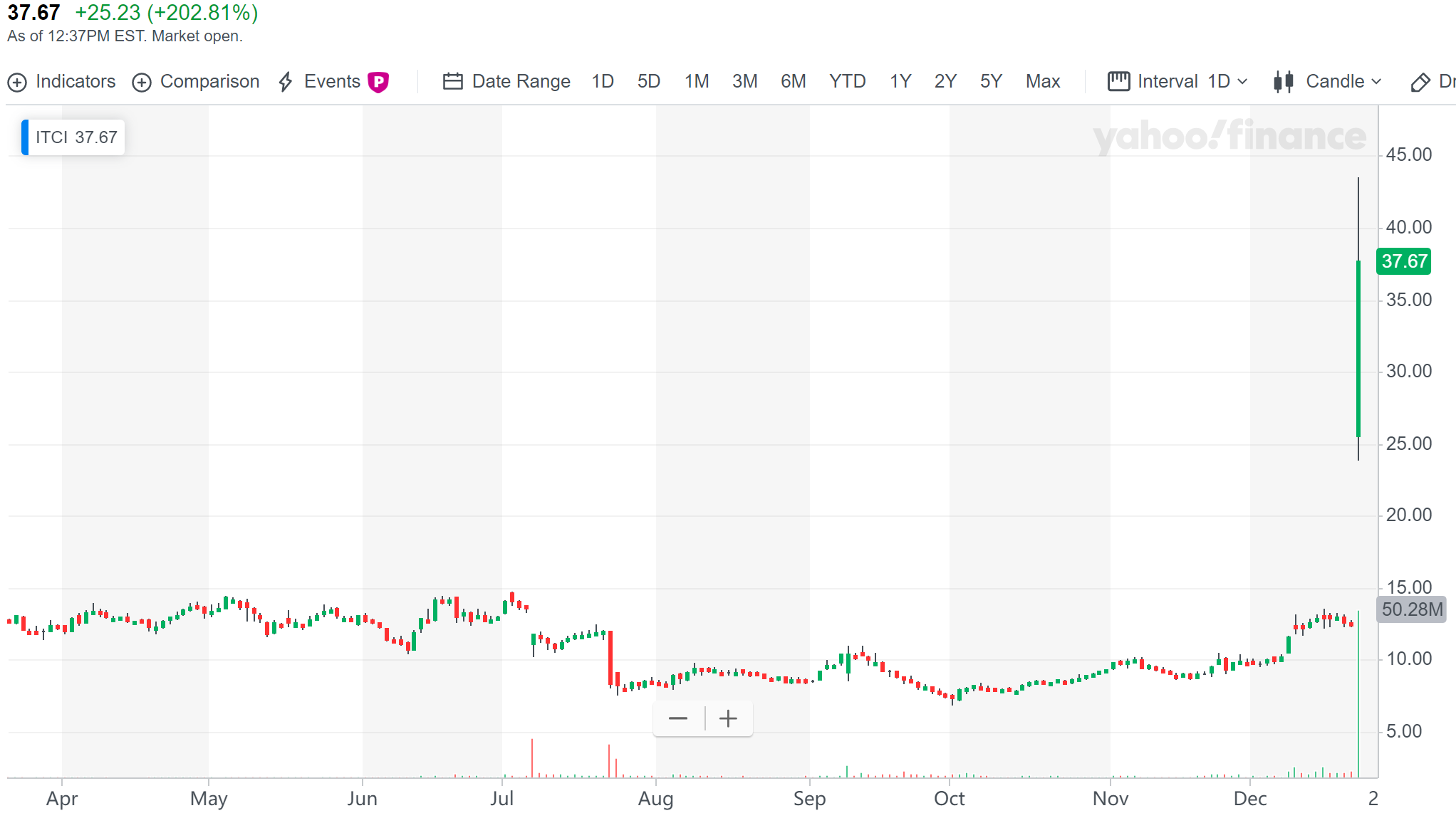Click the blue ITCI color swatch
This screenshot has width=1456, height=823.
25,137
